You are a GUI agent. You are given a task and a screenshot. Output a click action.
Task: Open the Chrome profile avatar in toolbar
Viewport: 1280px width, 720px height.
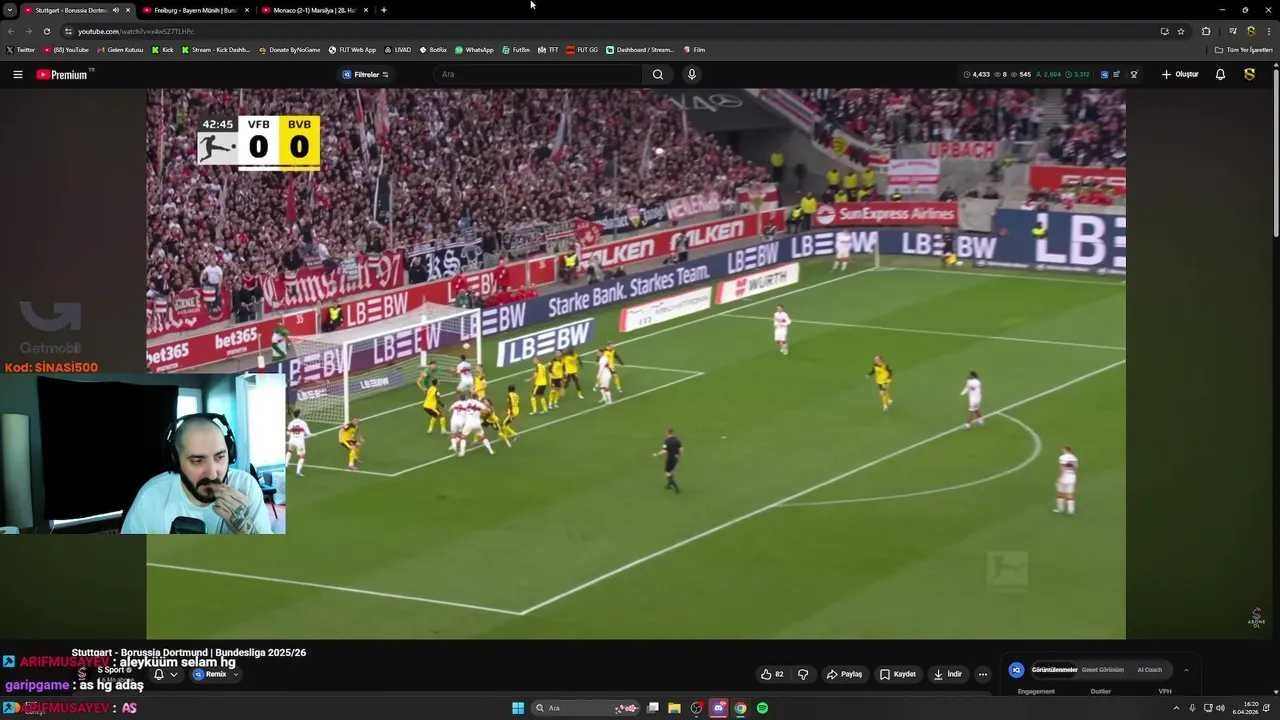pos(1250,31)
